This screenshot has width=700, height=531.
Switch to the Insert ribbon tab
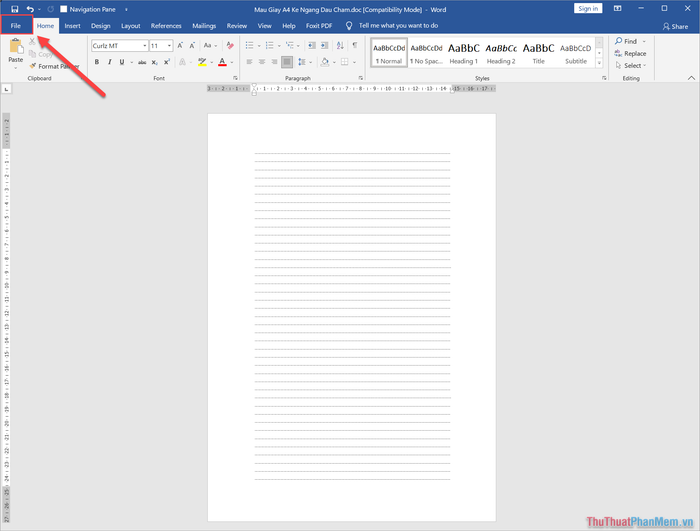coord(72,25)
